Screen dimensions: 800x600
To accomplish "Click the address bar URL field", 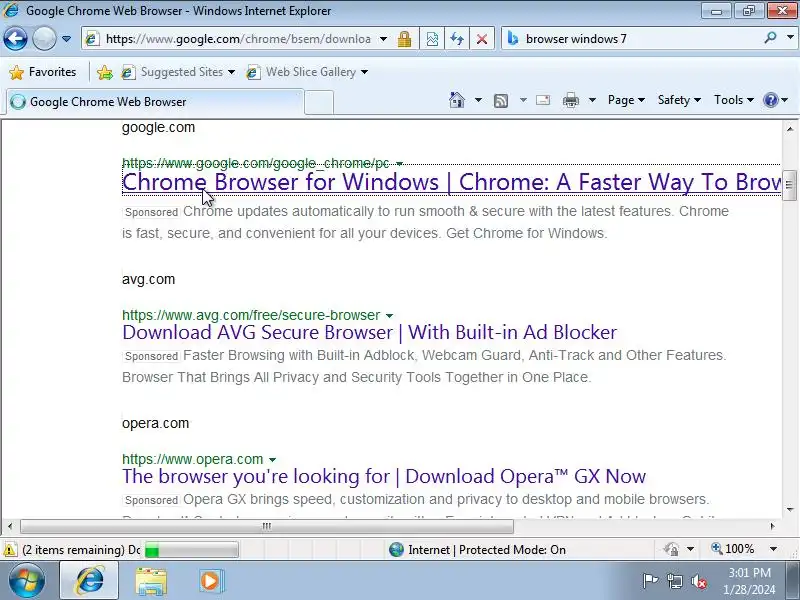I will pos(238,39).
